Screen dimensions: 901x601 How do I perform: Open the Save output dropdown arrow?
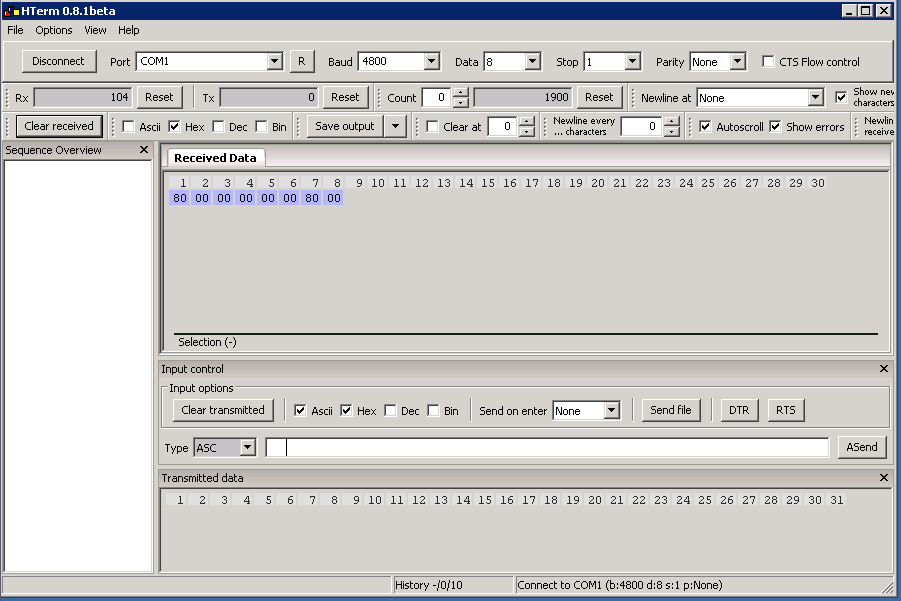pos(395,126)
